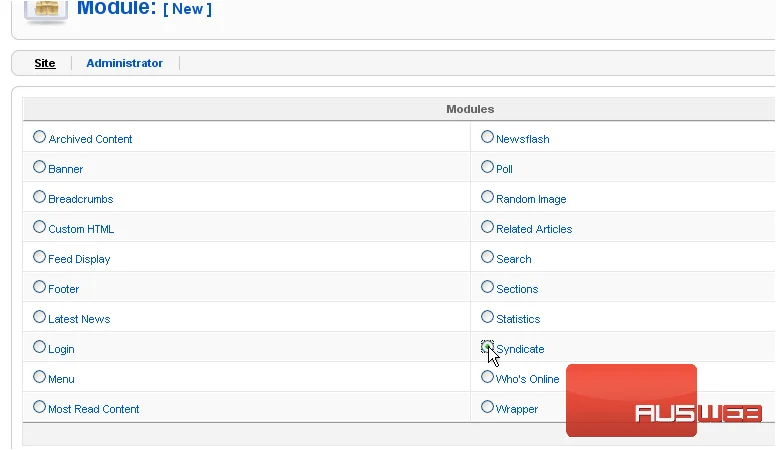Open the Site tab
The height and width of the screenshot is (450, 776).
tap(45, 63)
